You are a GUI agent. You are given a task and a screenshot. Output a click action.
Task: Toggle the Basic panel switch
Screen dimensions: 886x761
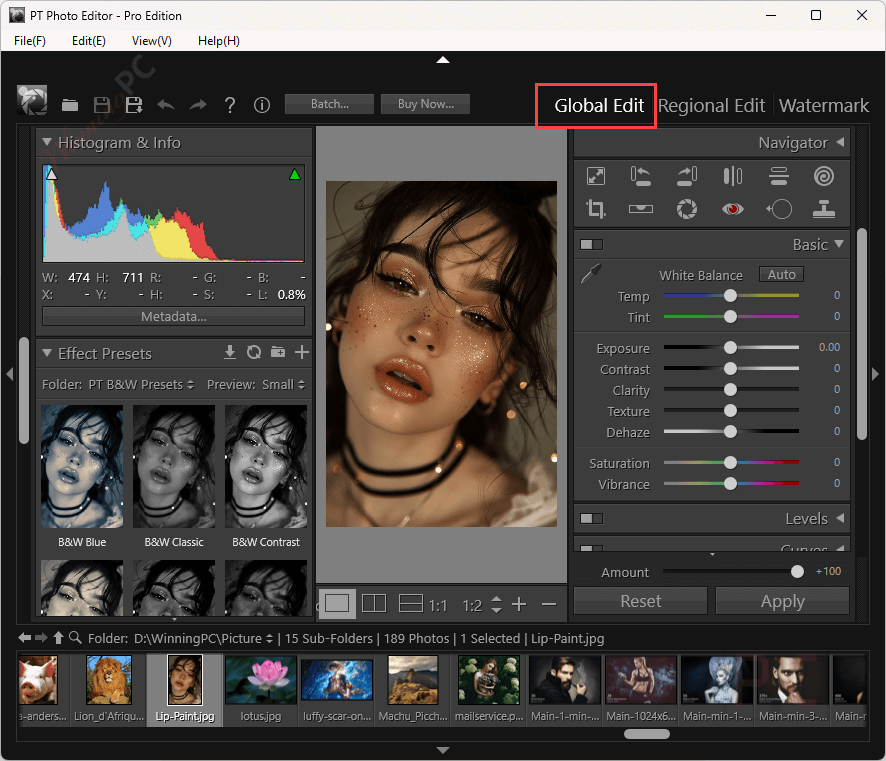[592, 244]
